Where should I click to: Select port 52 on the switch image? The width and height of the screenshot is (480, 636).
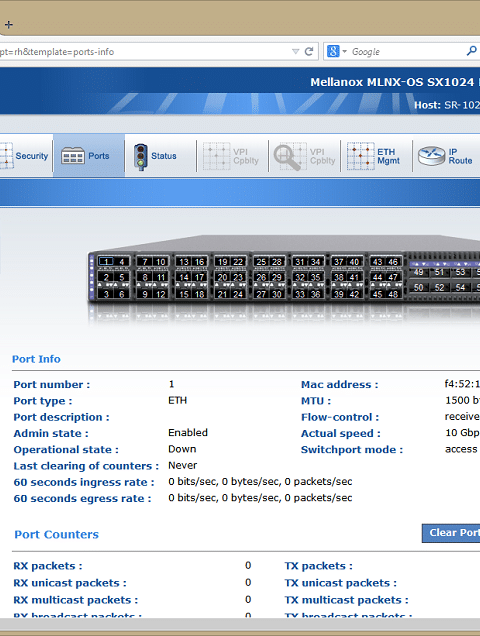coord(439,287)
